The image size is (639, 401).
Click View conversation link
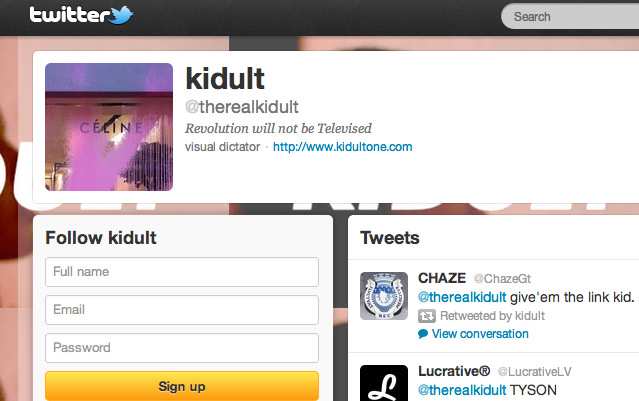[480, 334]
